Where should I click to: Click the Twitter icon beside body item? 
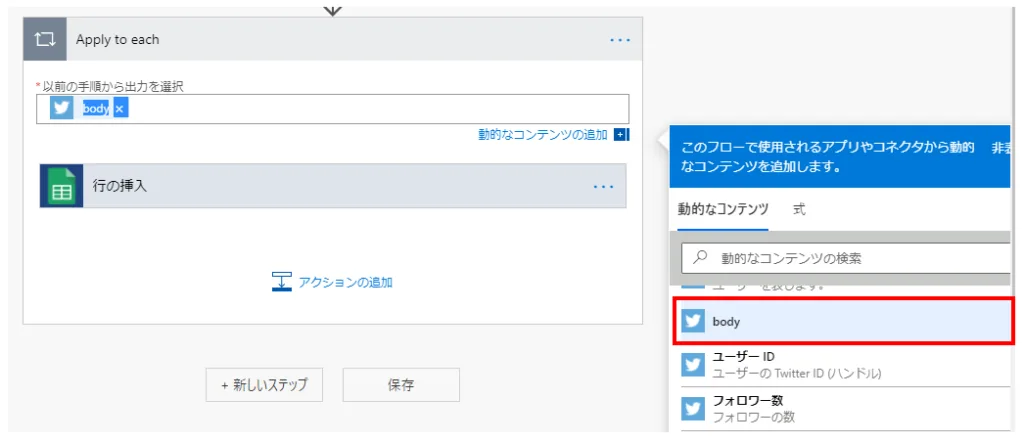693,321
